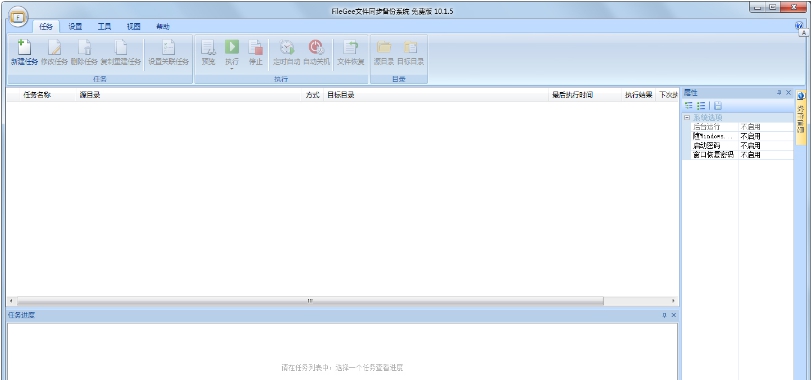
Task: Open the 源目录 (source folder) icon
Action: [384, 48]
